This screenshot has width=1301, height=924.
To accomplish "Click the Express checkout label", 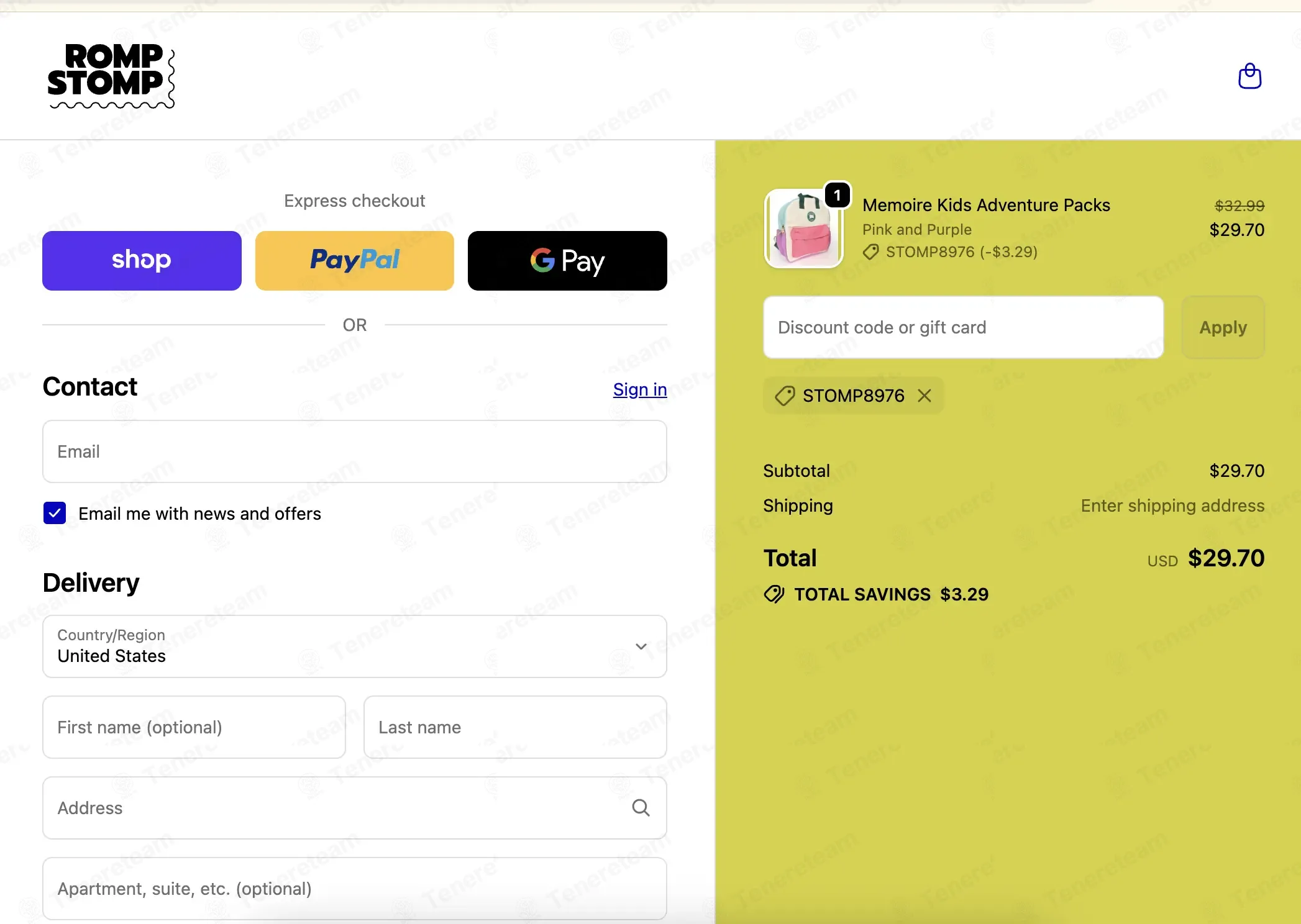I will point(355,201).
